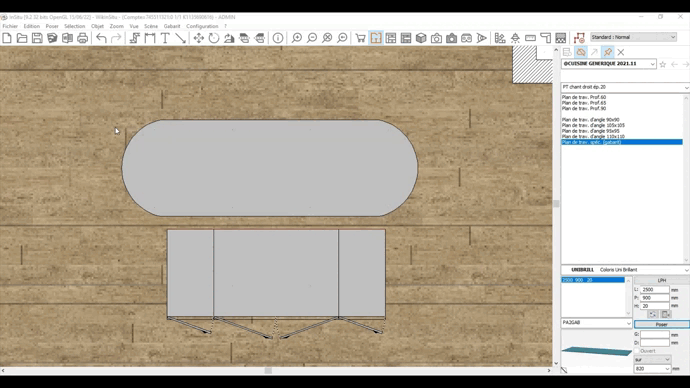Open the PAJGAB dropdown

click(597, 323)
